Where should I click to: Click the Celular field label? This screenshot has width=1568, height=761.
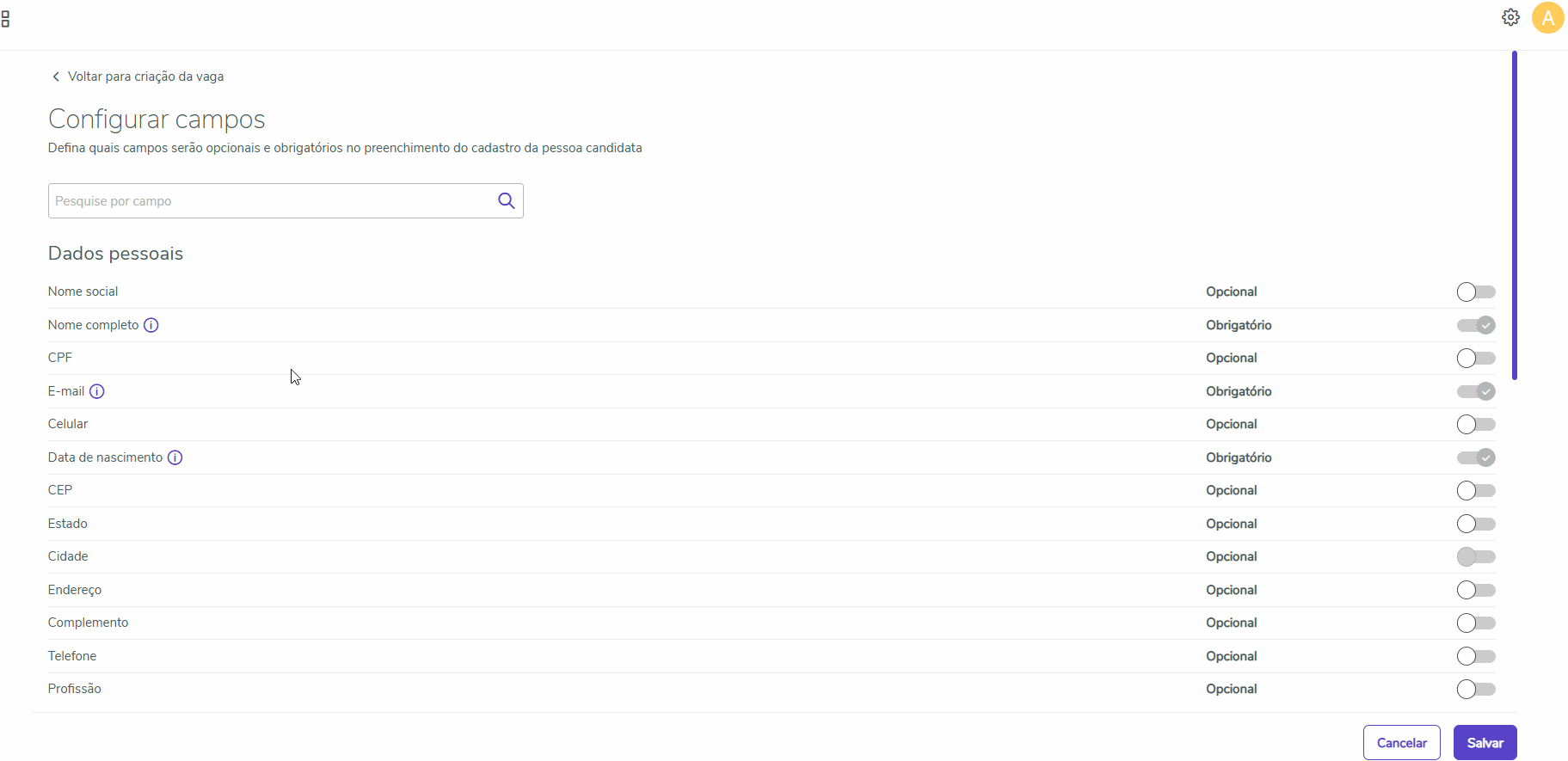coord(68,424)
